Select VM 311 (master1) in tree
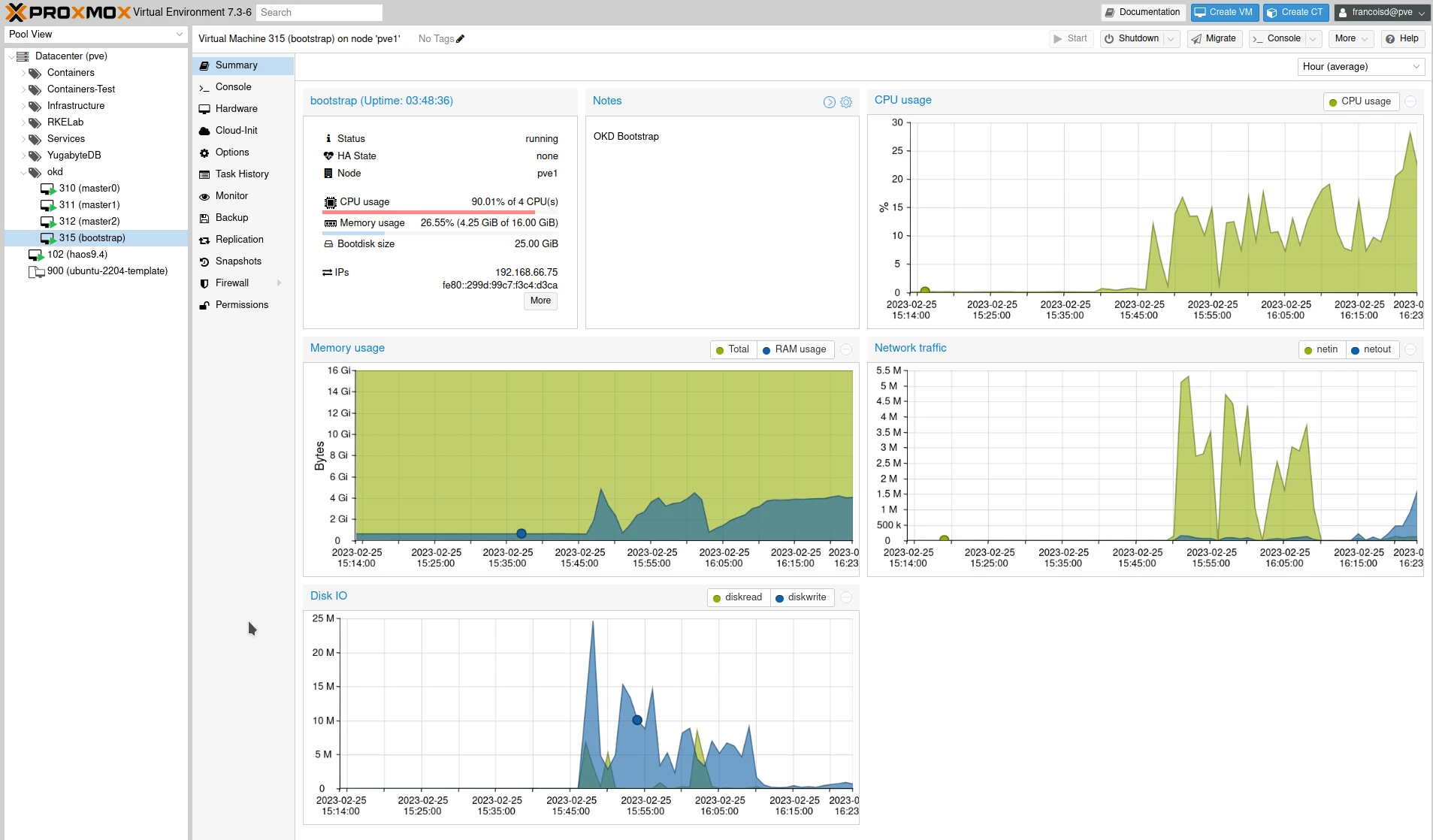 click(x=89, y=205)
